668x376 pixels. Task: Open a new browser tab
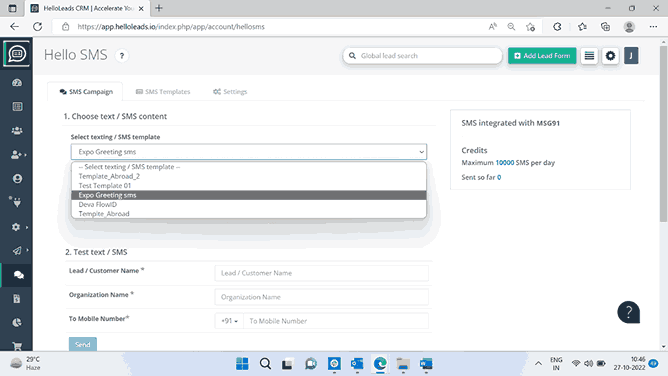point(159,8)
